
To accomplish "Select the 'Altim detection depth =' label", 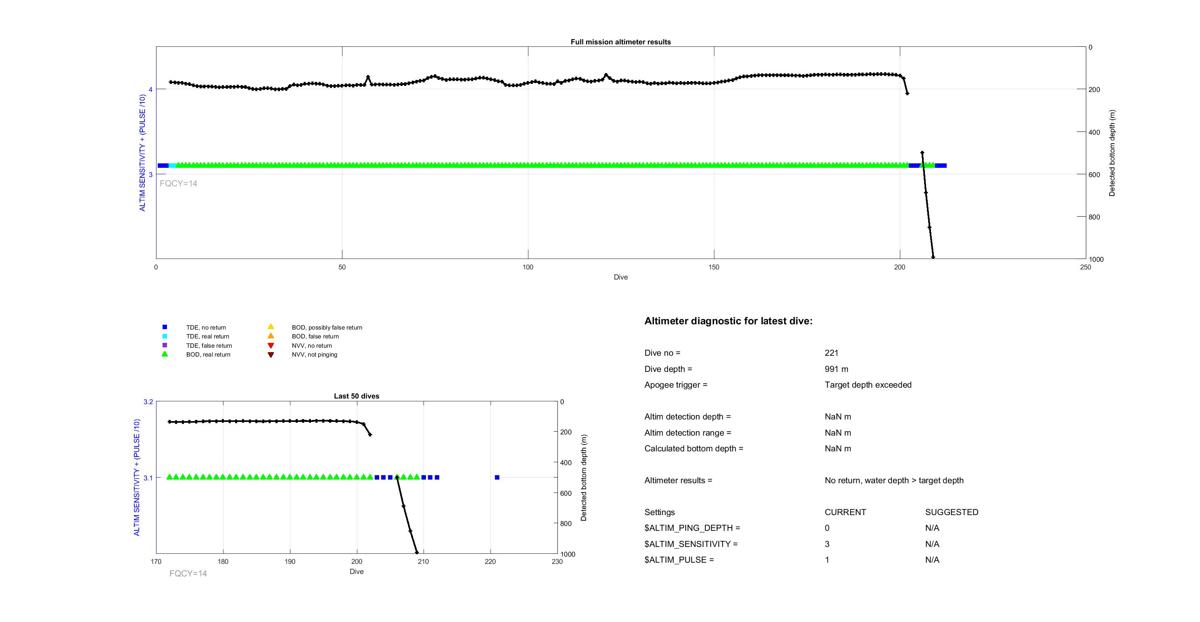I will tap(688, 417).
